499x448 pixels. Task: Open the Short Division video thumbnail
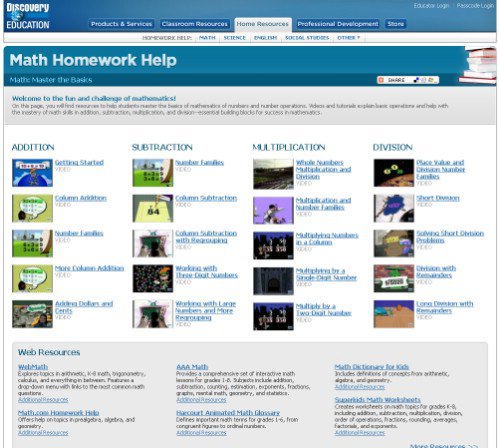[394, 208]
